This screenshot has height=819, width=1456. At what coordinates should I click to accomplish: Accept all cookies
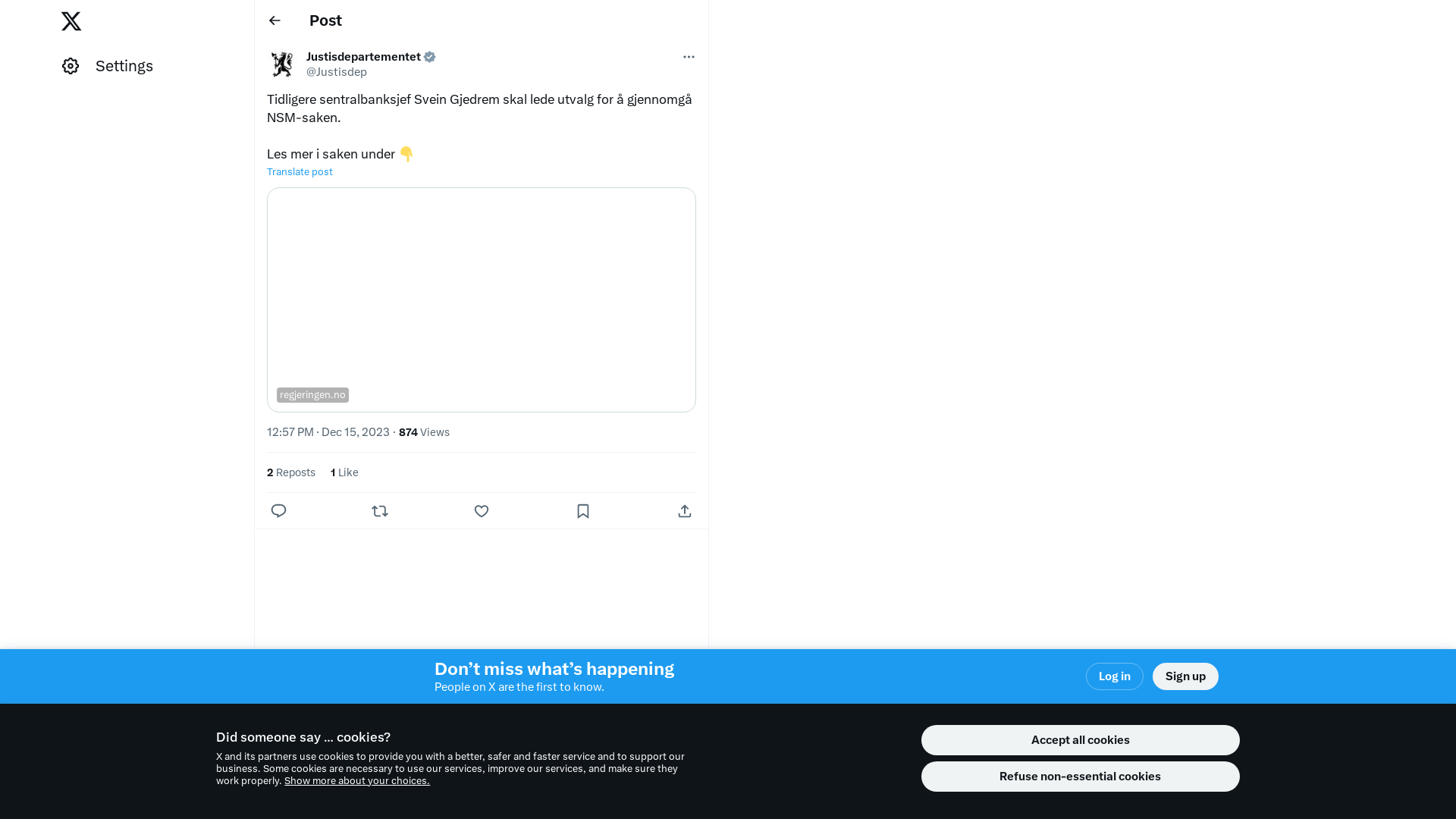click(x=1080, y=740)
